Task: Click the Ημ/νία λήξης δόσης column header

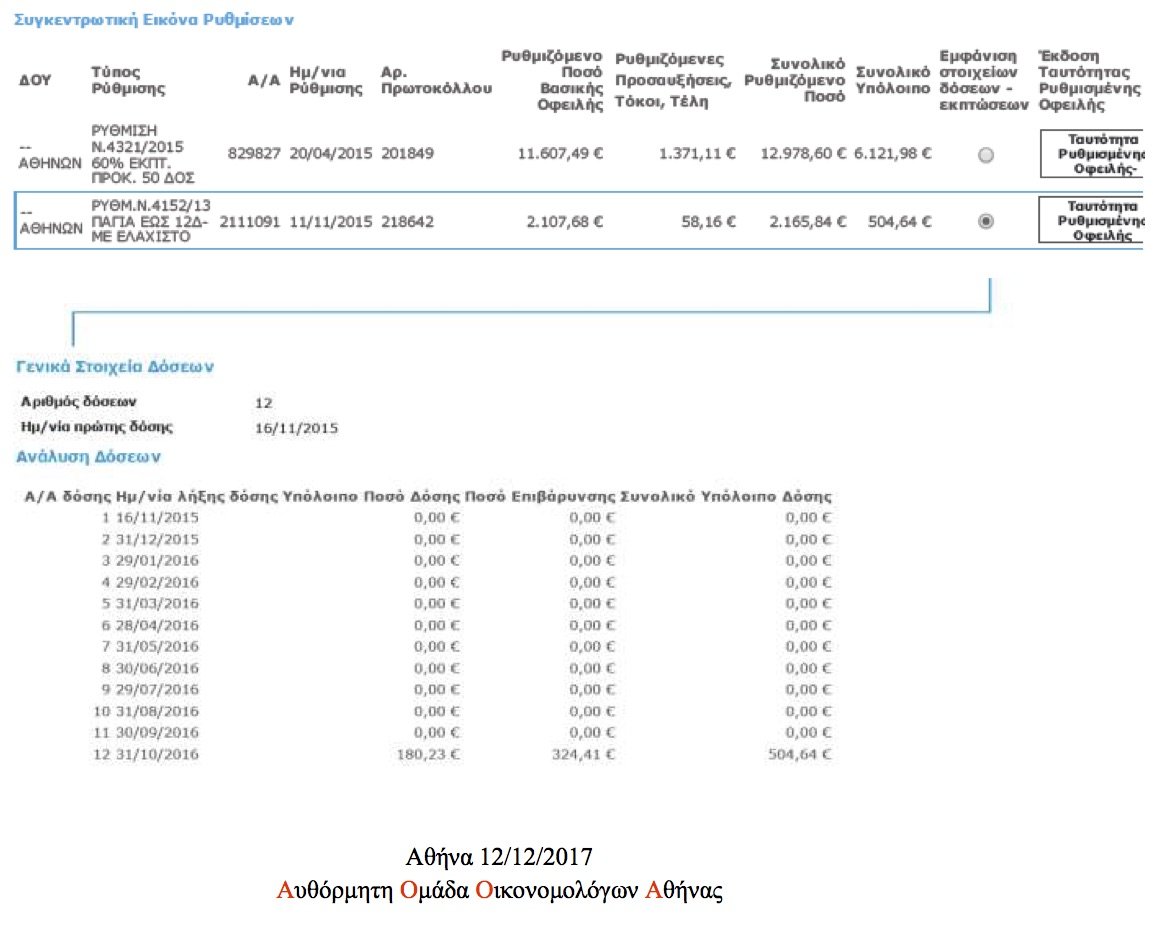Action: [x=197, y=496]
